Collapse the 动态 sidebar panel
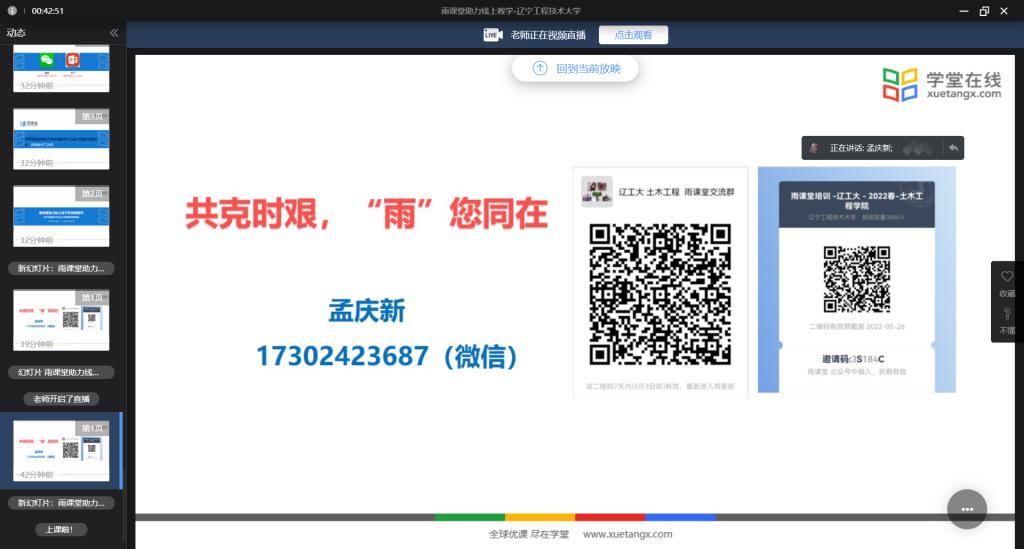This screenshot has height=549, width=1024. [x=114, y=33]
